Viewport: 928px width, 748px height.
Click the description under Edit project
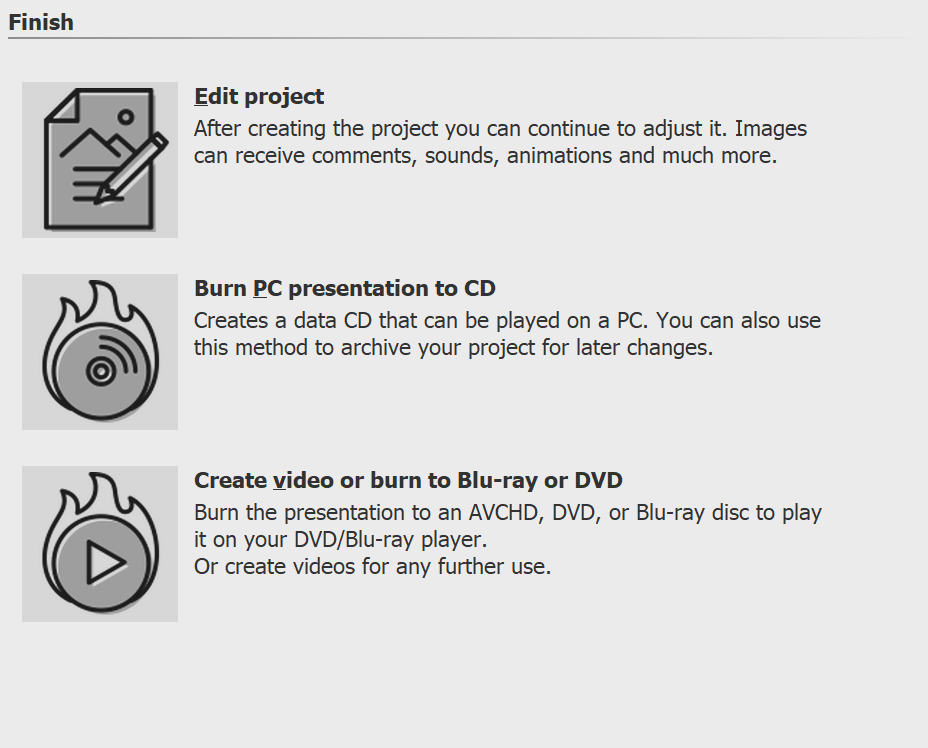coord(500,141)
